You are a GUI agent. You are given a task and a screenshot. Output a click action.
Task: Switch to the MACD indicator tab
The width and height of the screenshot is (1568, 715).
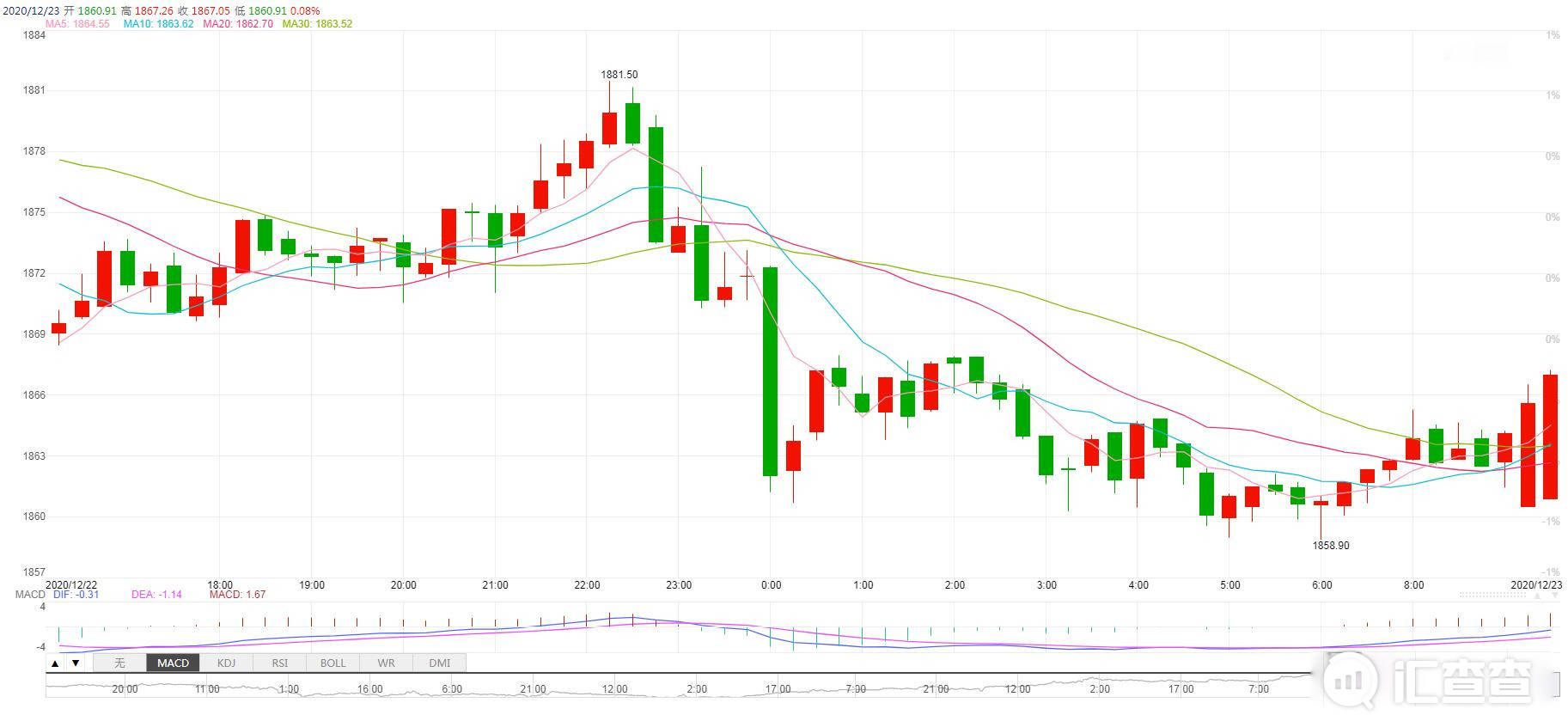(173, 663)
